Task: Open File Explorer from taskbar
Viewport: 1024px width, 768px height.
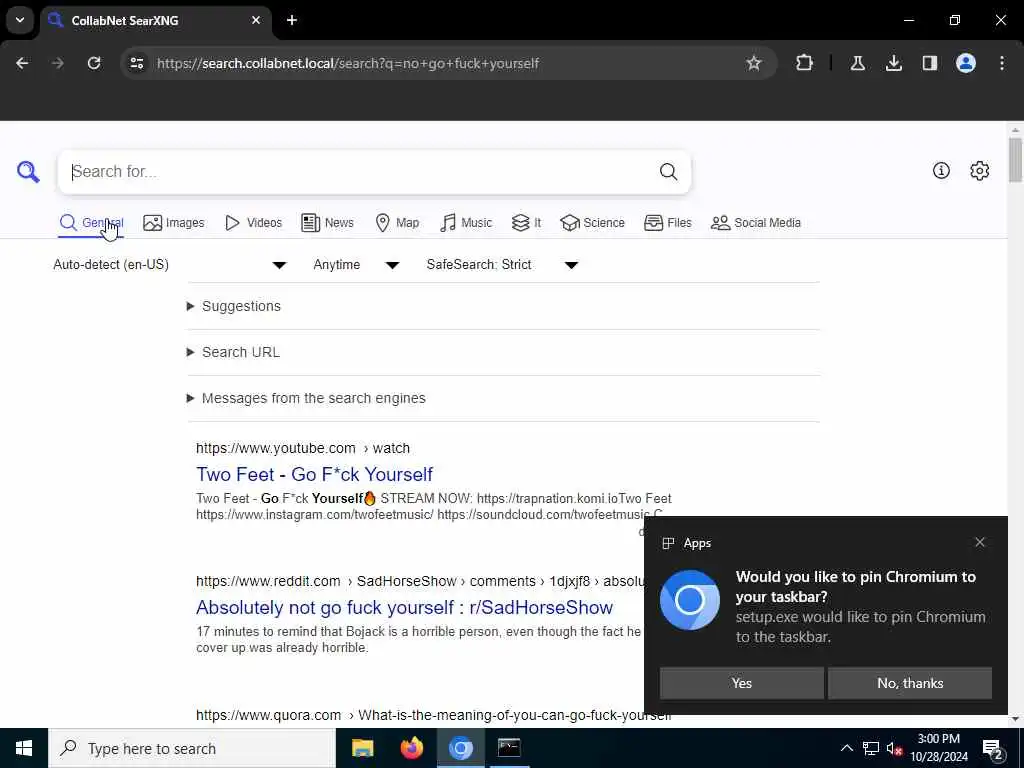Action: tap(362, 748)
